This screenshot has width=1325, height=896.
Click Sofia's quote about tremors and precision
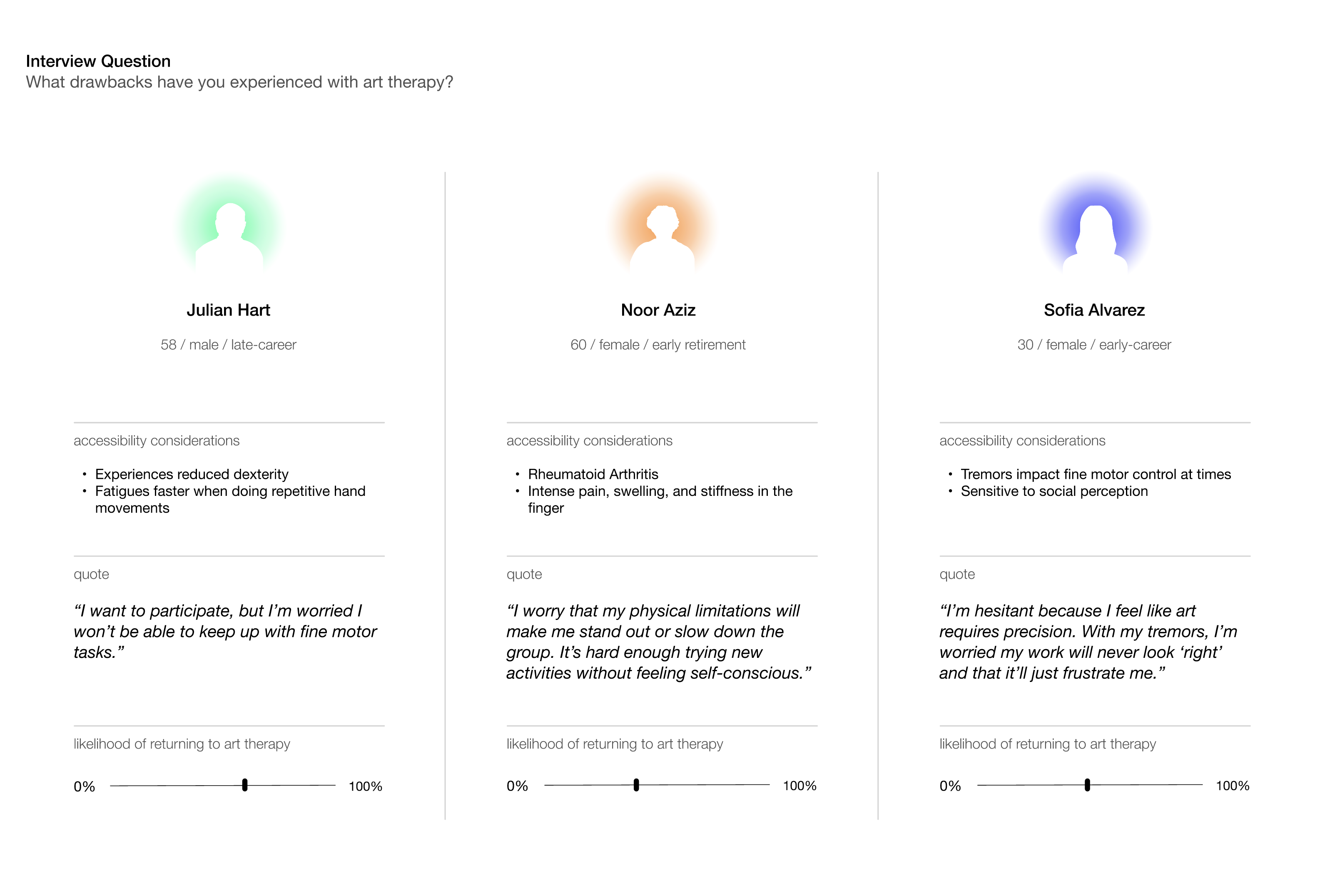coord(1088,641)
